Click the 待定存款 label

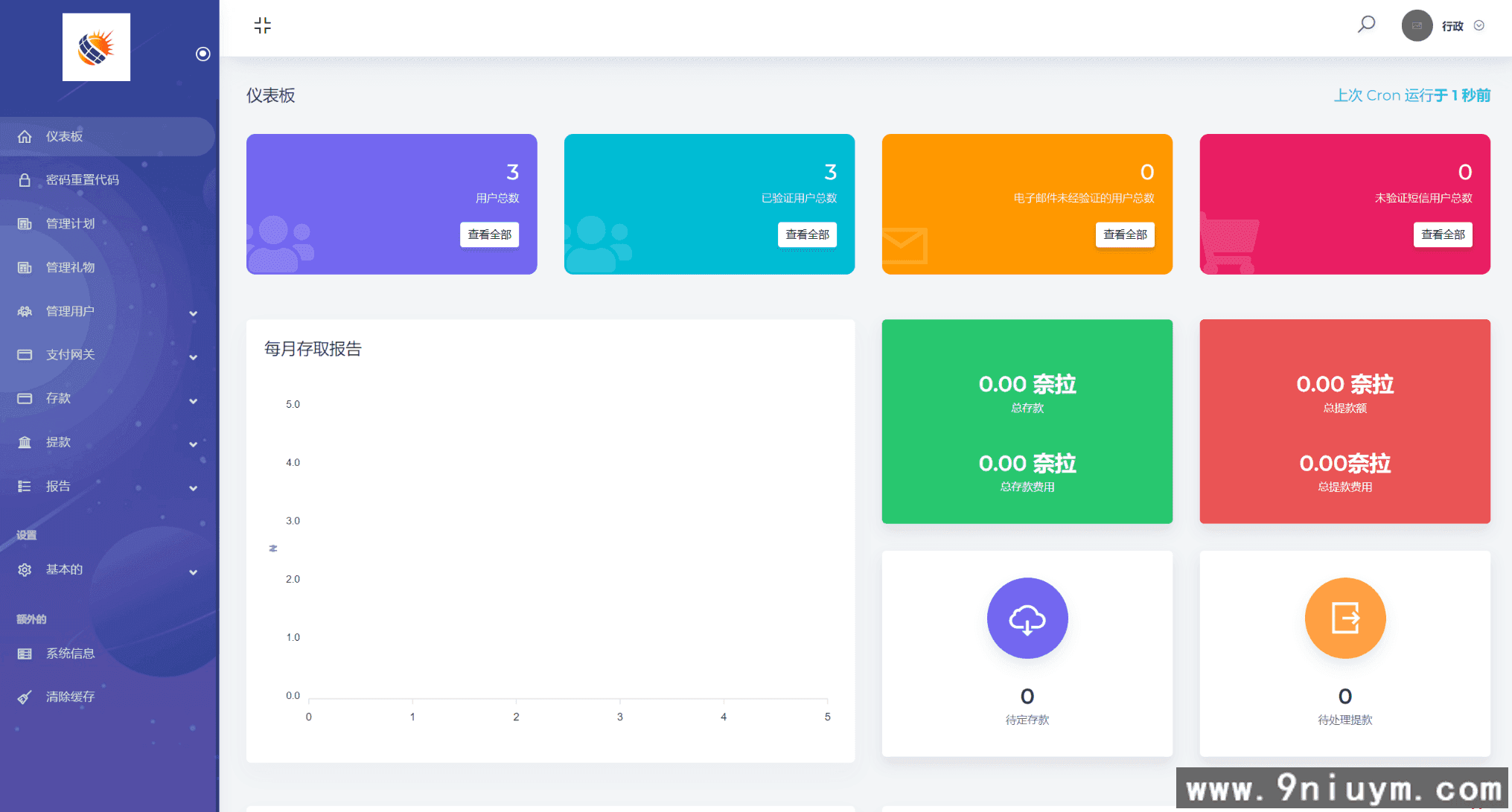(1027, 720)
